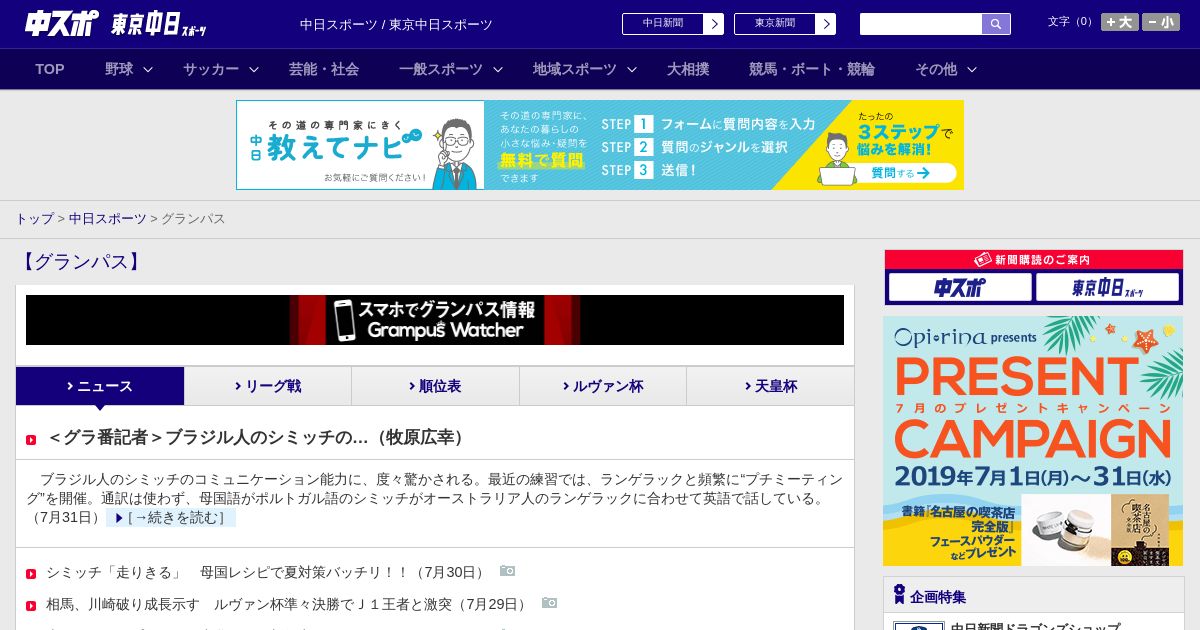
Task: Expand the 一般スポーツ menu chevron
Action: coord(498,70)
